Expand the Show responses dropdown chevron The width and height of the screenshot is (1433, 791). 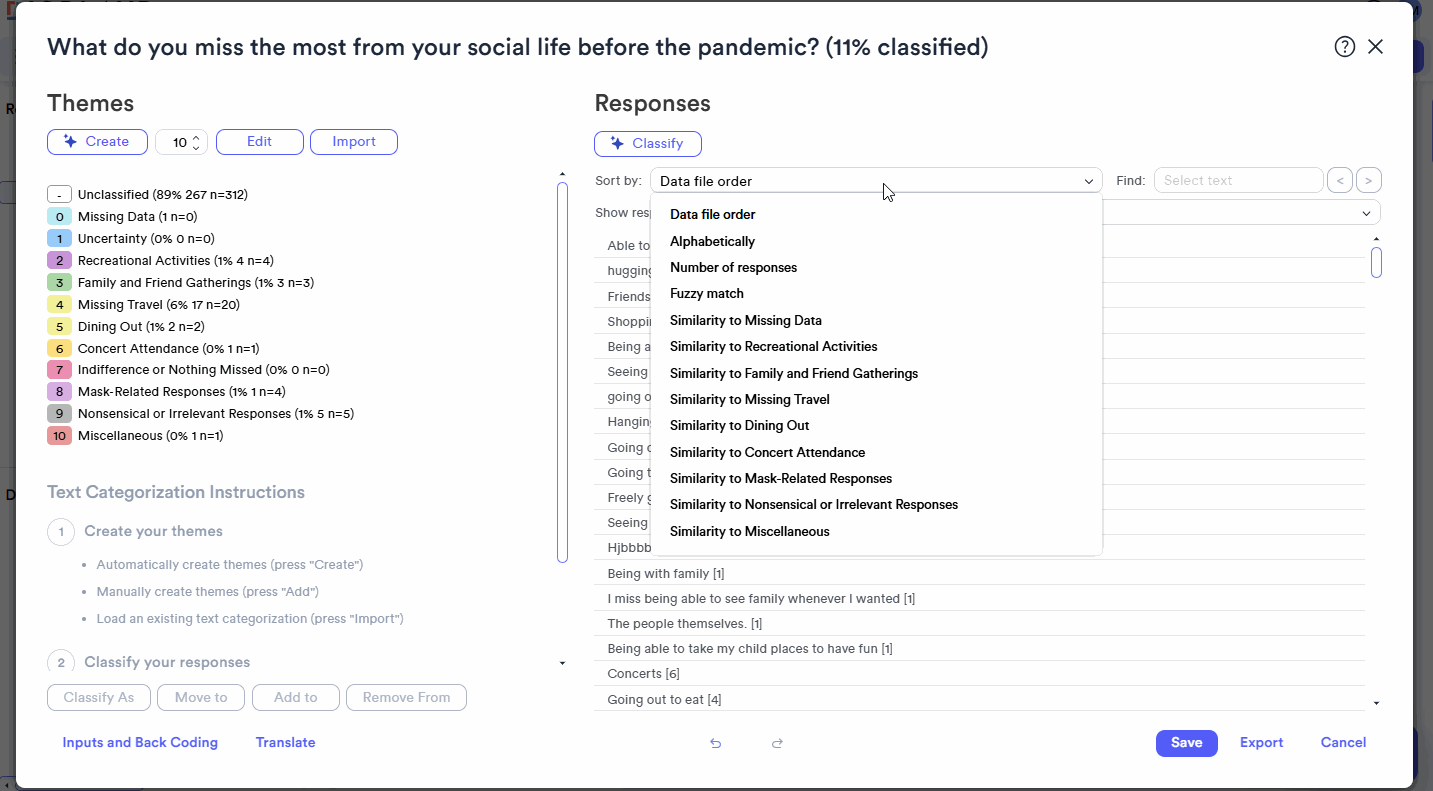pyautogui.click(x=1366, y=213)
